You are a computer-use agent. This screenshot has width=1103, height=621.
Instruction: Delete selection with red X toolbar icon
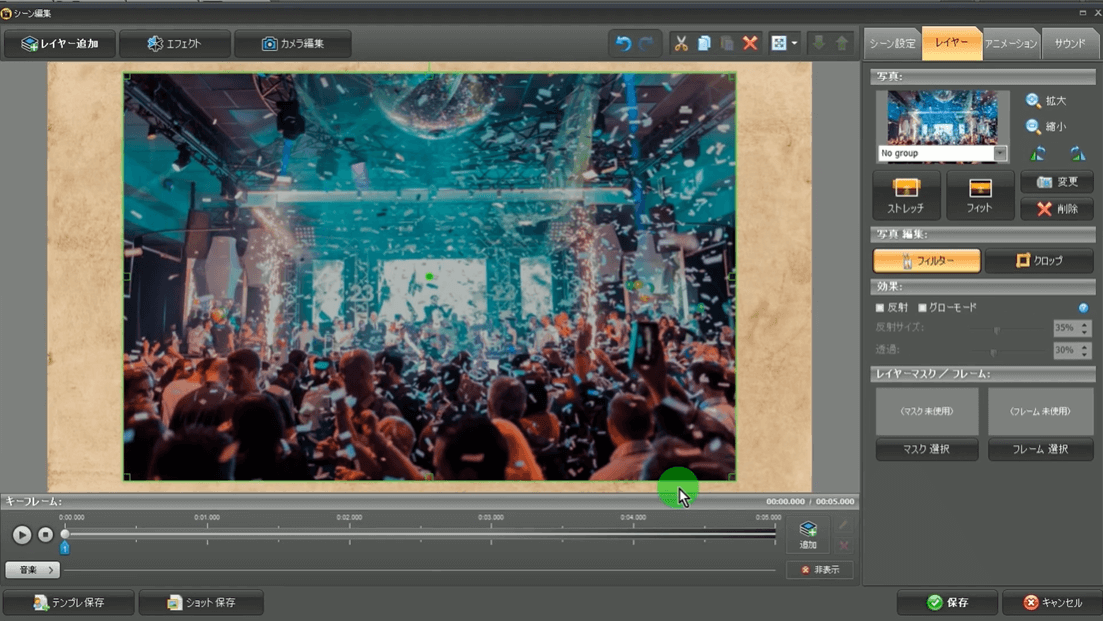[750, 44]
